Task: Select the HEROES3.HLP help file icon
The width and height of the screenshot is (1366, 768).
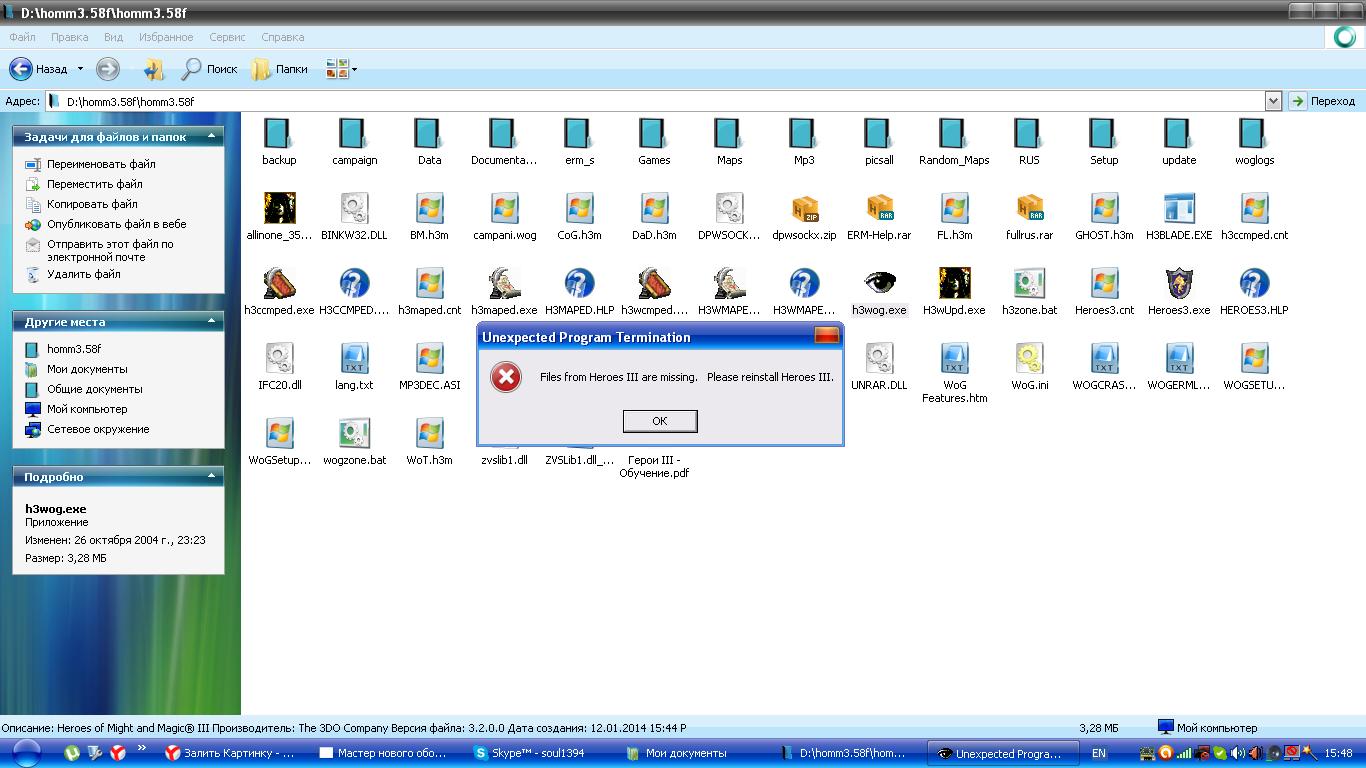Action: point(1254,283)
